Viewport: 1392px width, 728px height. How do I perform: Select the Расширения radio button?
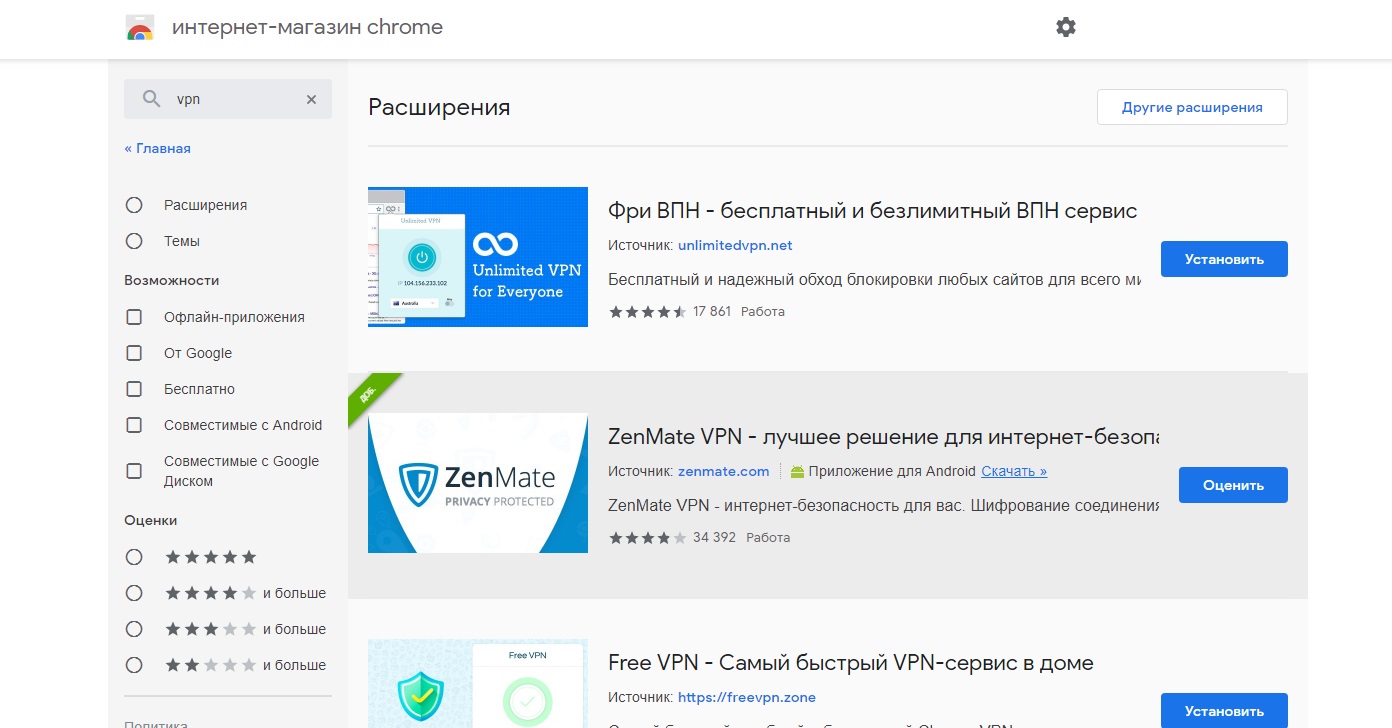tap(134, 205)
